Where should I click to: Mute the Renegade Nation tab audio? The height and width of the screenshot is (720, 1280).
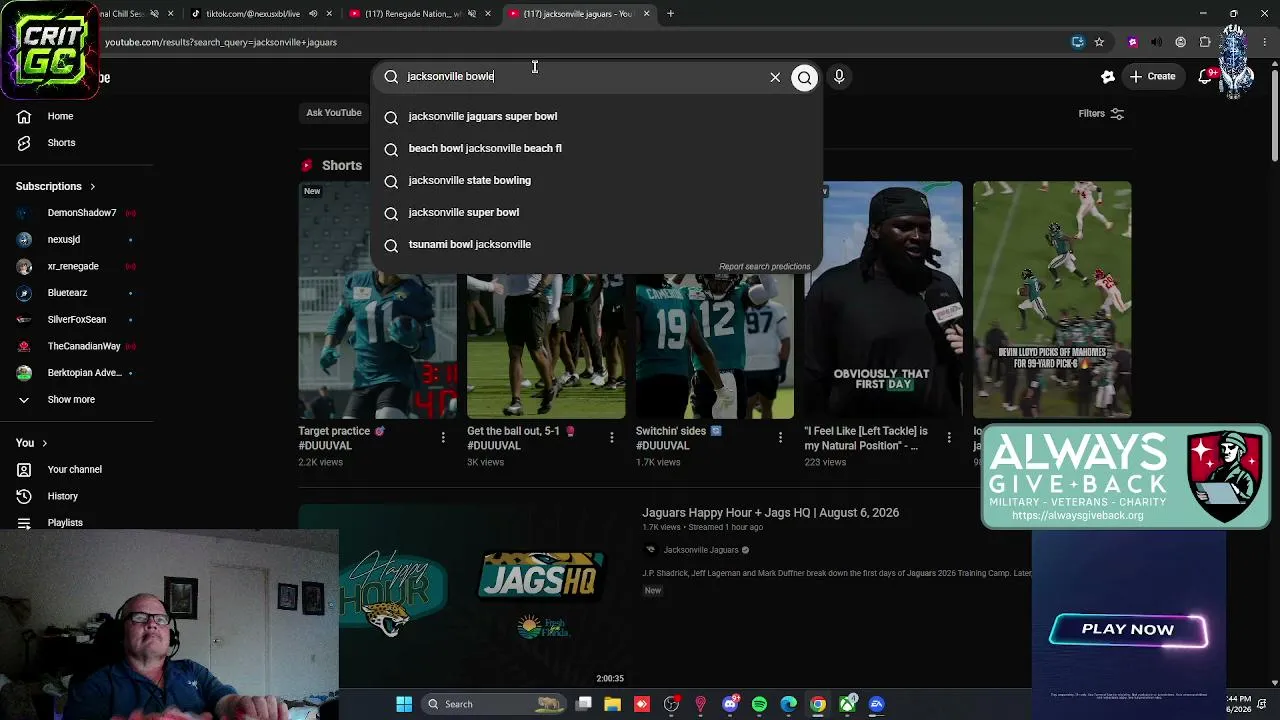pyautogui.click(x=471, y=14)
